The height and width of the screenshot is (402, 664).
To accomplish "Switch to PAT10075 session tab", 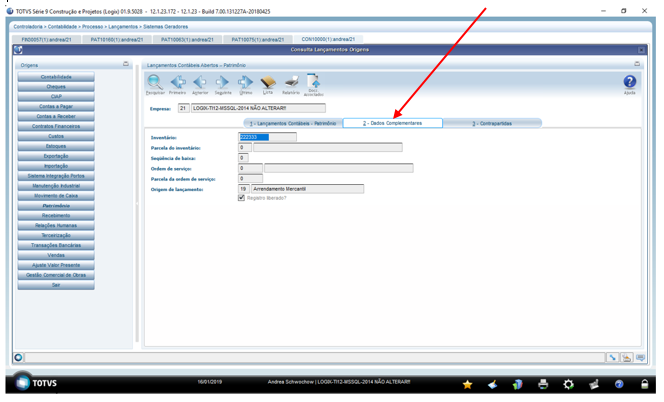I will (x=258, y=39).
